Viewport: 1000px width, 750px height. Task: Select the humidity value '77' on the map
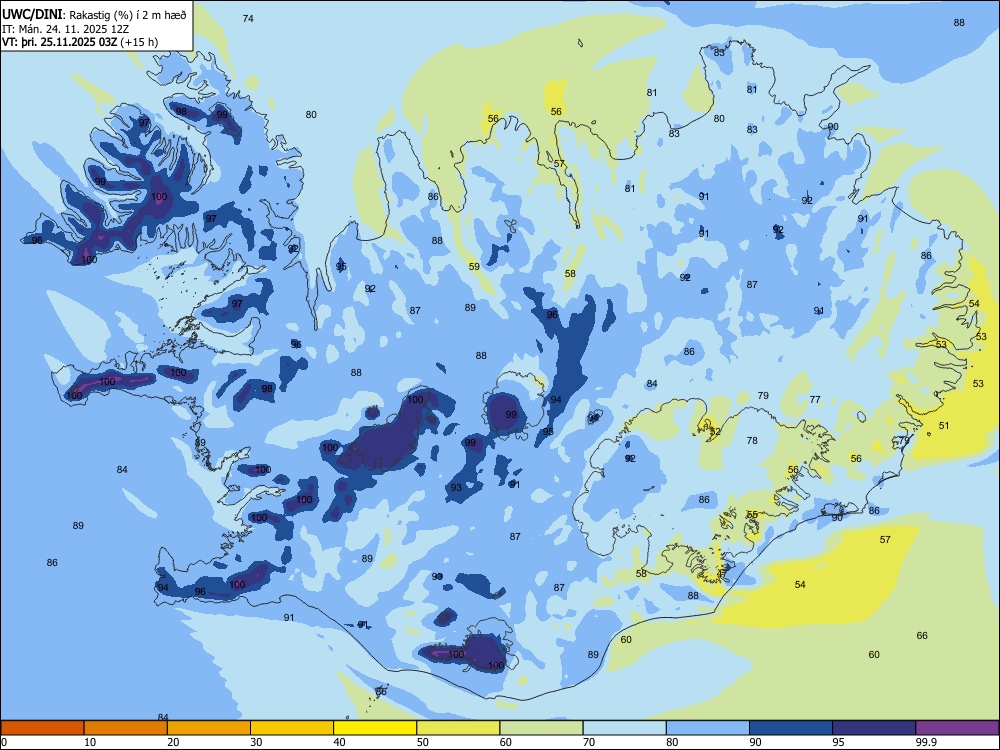tap(815, 399)
